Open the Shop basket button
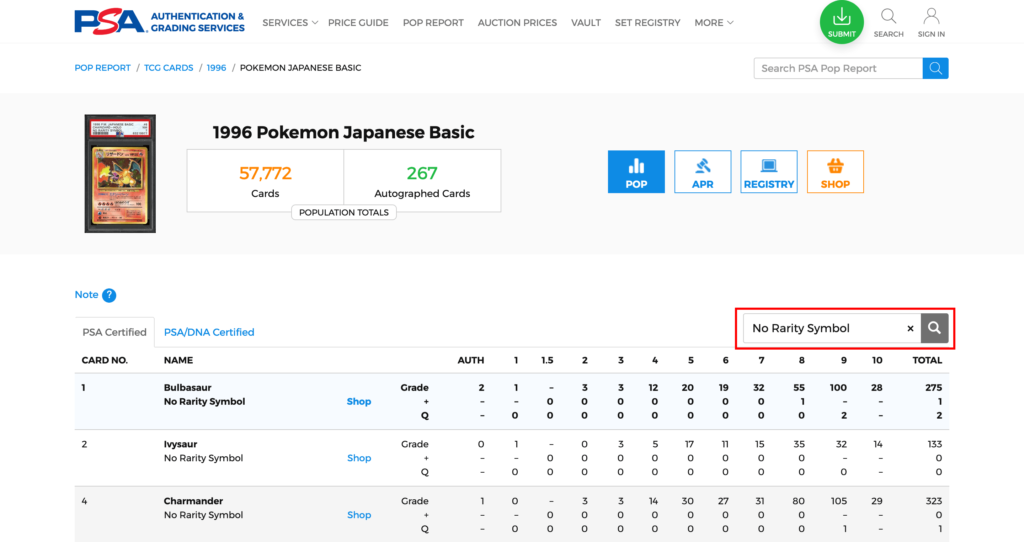The height and width of the screenshot is (542, 1024). [835, 172]
